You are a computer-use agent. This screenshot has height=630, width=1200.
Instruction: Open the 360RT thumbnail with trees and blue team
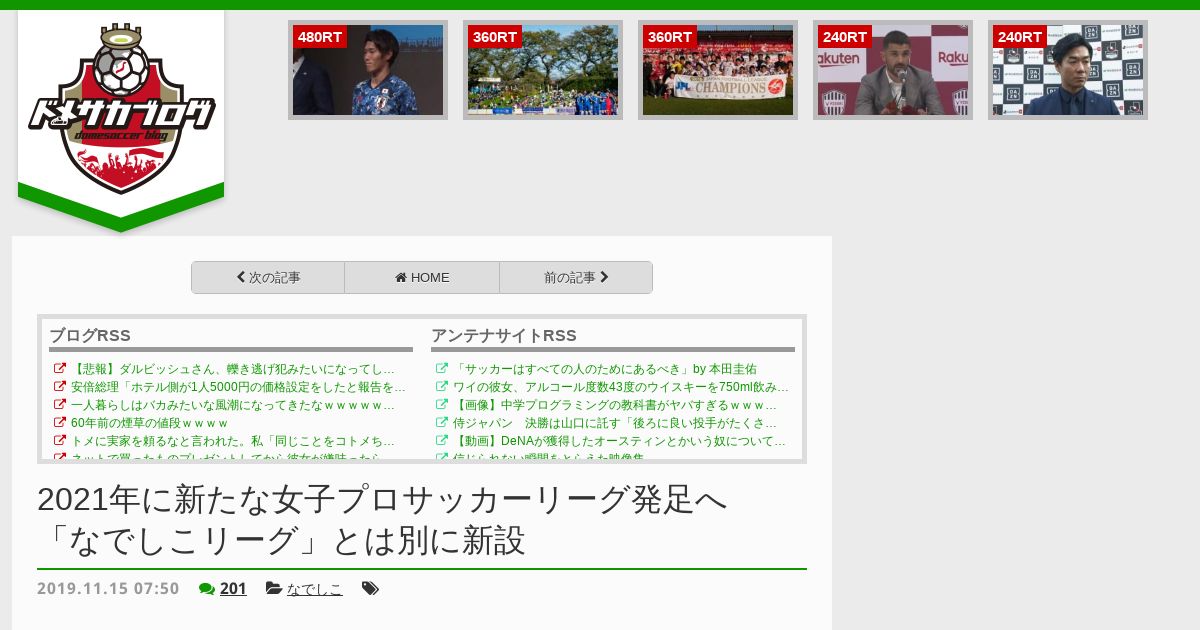click(543, 70)
